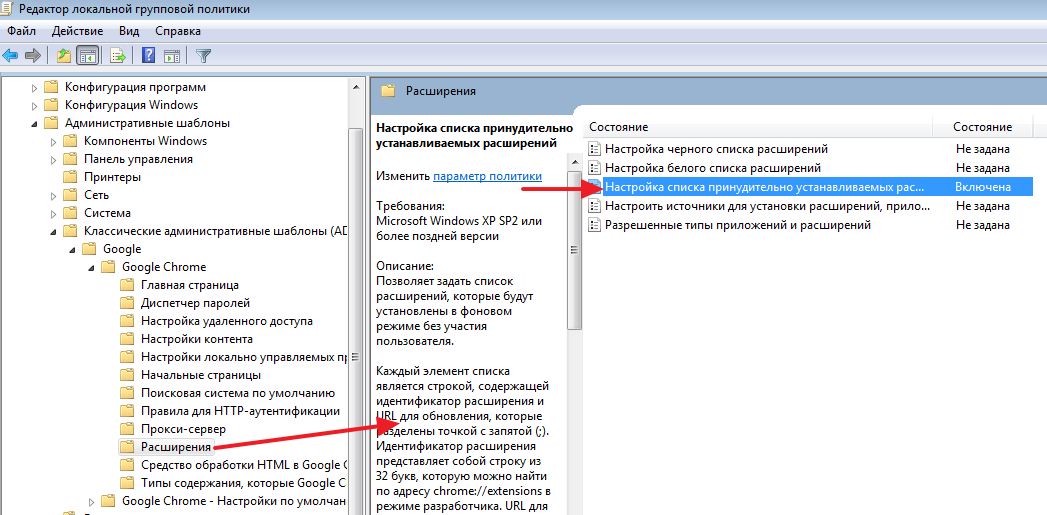Image resolution: width=1047 pixels, height=515 pixels.
Task: Click the Включена status cell
Action: 983,187
